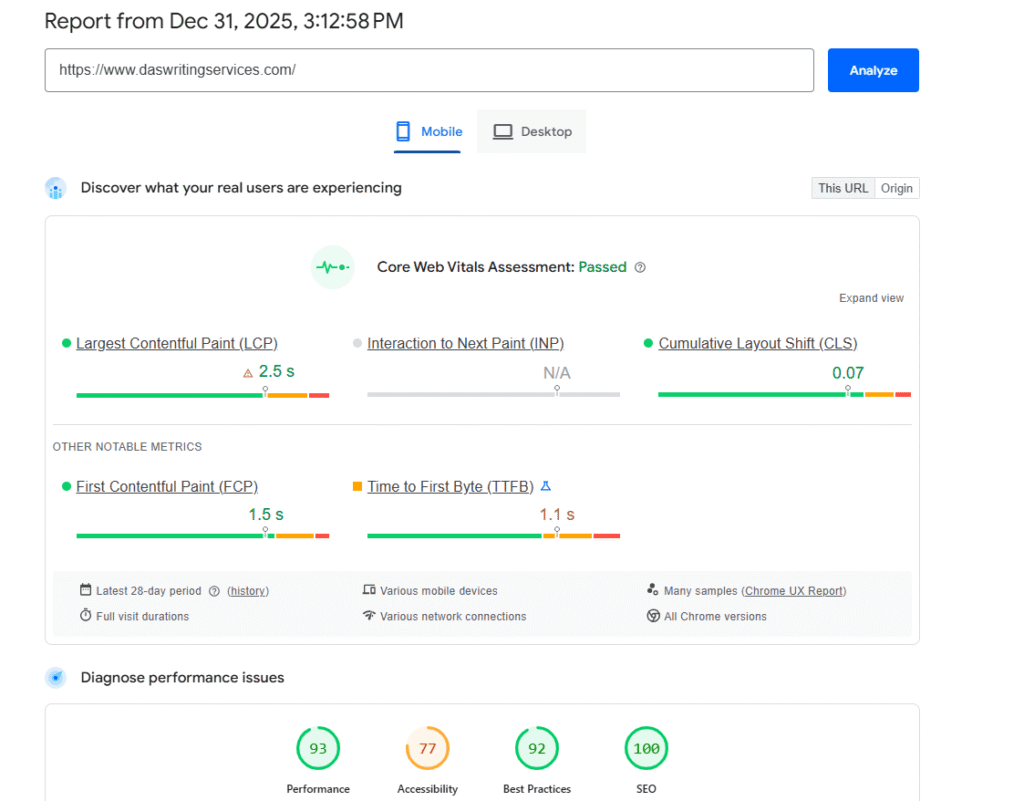Click the help icon next to Passed assessment
Screen dimensions: 1024x801
coord(640,267)
